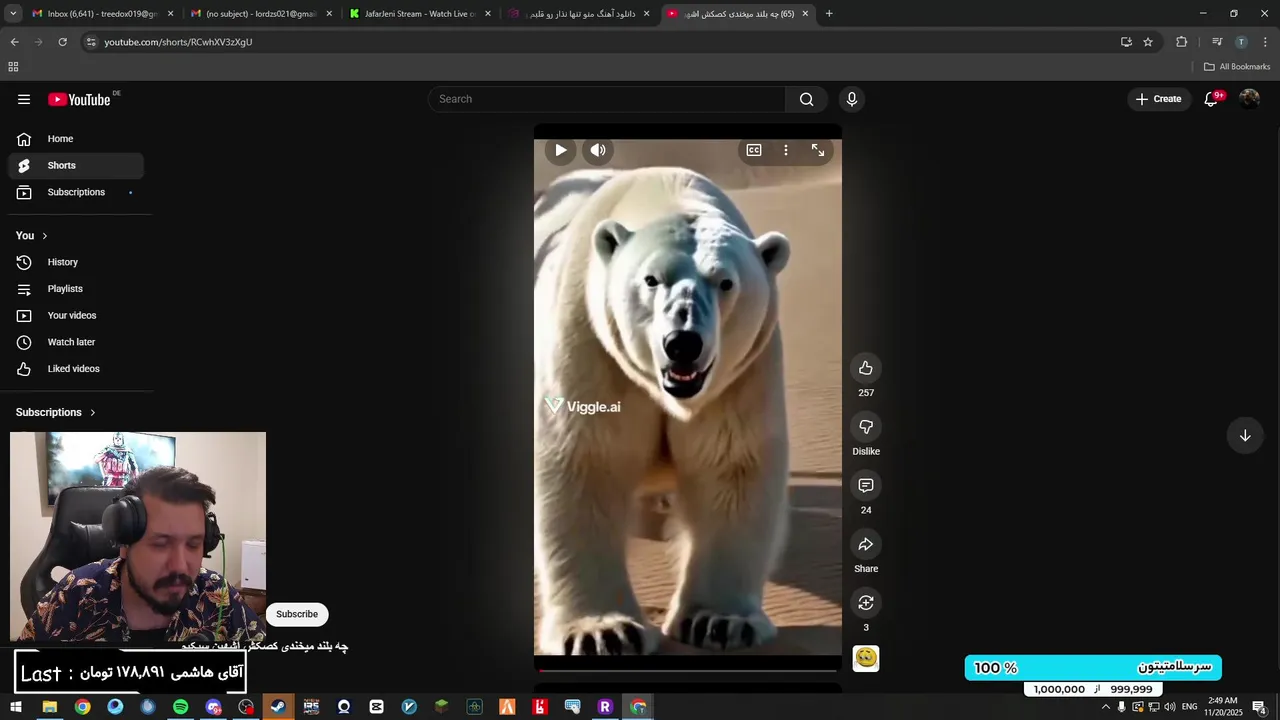Switch to the Gmail Inbox tab
The width and height of the screenshot is (1280, 720).
click(x=102, y=14)
